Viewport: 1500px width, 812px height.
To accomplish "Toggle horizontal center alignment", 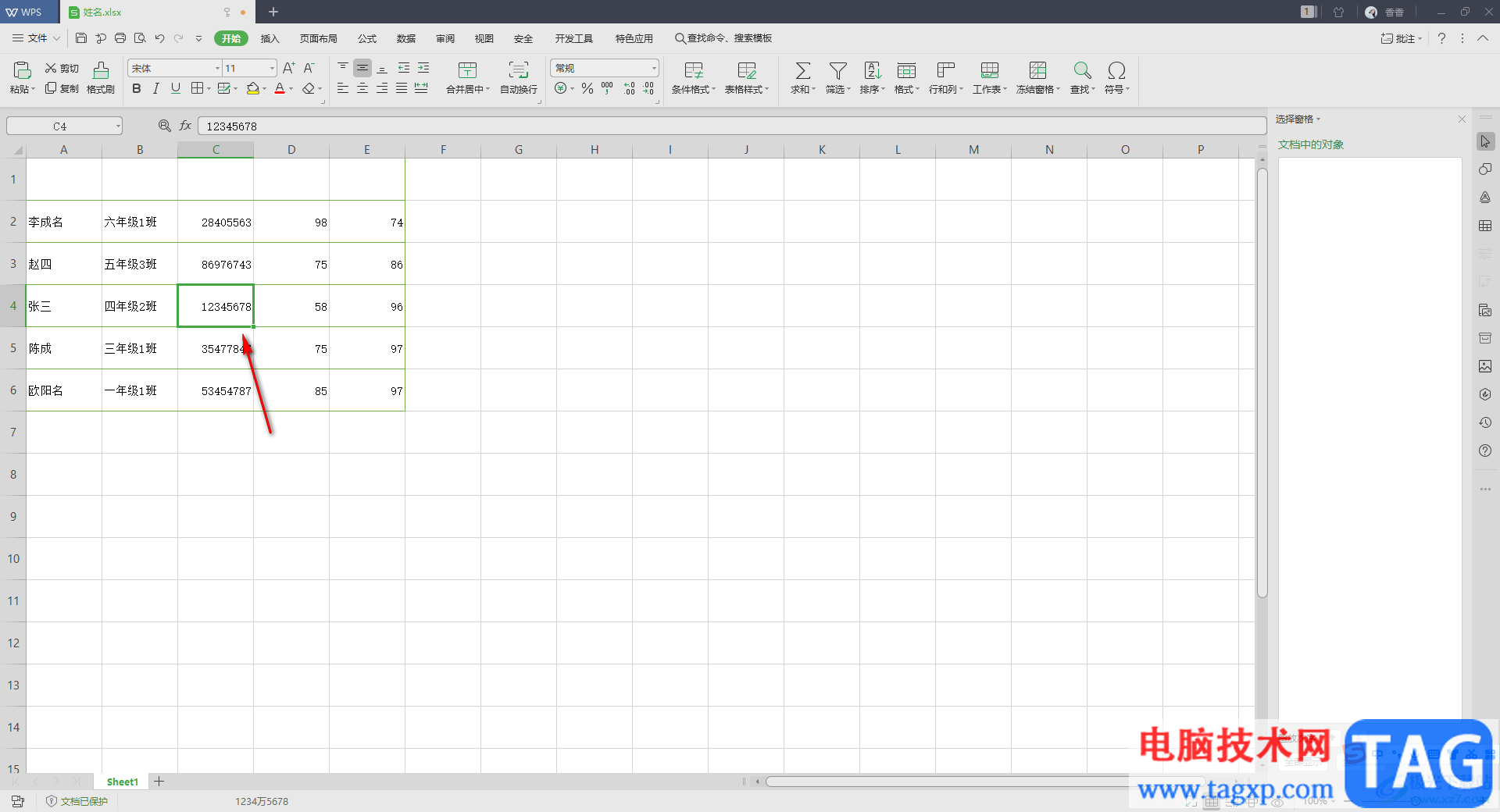I will pos(362,89).
